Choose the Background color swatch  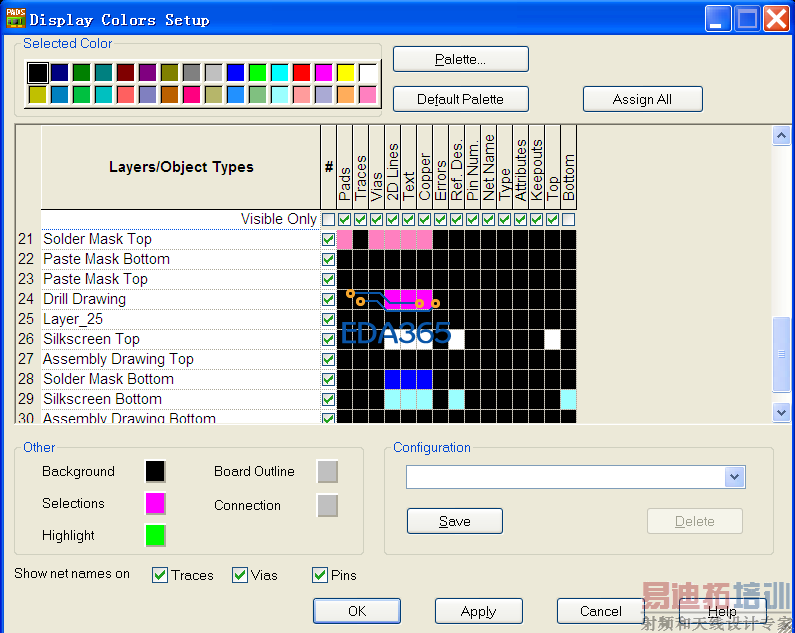coord(155,471)
